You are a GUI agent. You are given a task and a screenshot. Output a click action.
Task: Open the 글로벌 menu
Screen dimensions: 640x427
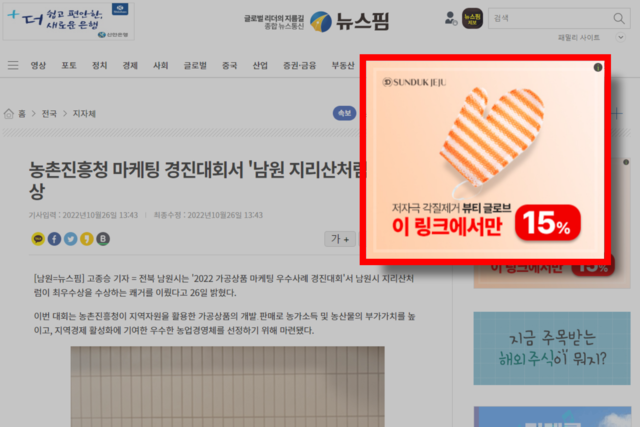coord(195,65)
